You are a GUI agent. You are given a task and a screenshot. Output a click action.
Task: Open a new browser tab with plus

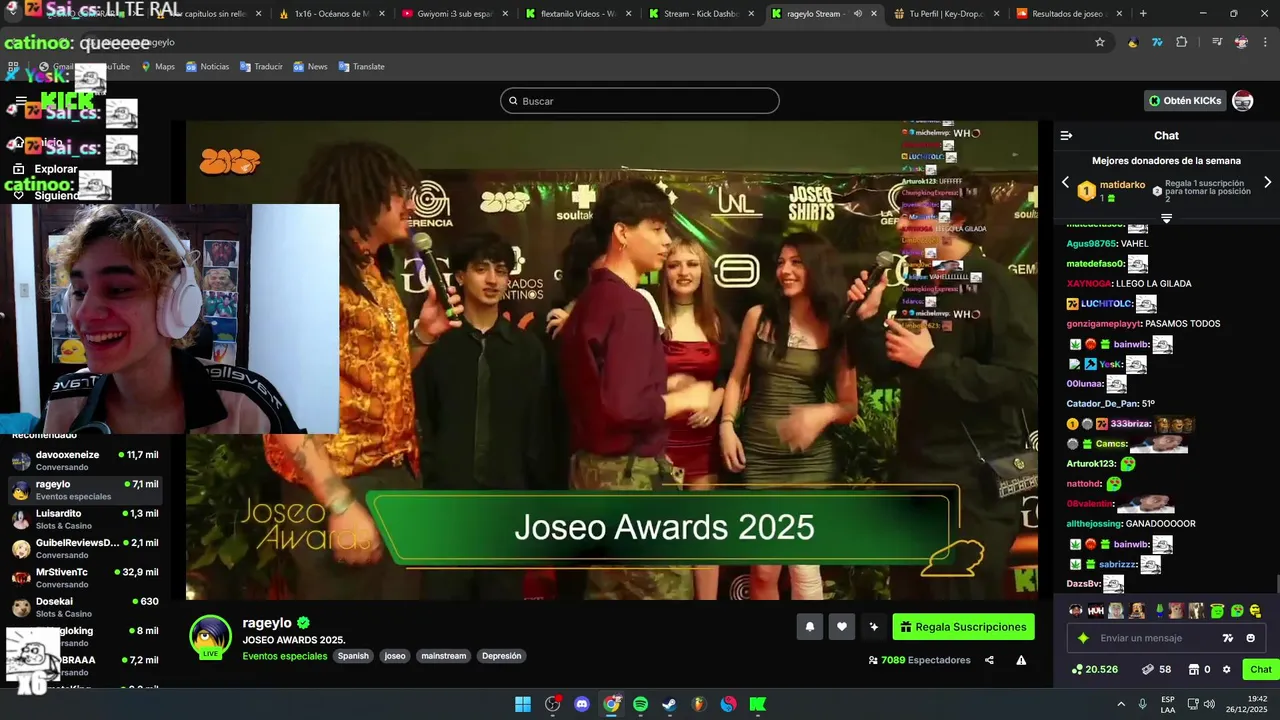pos(1143,14)
